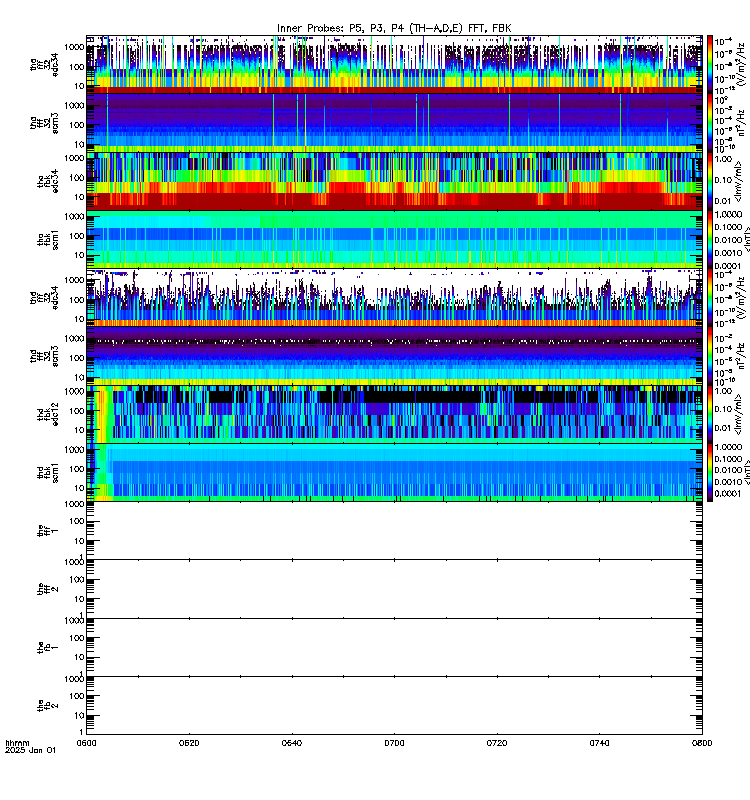Select the tha fbk scm1 spectrogram panel

coord(394,239)
